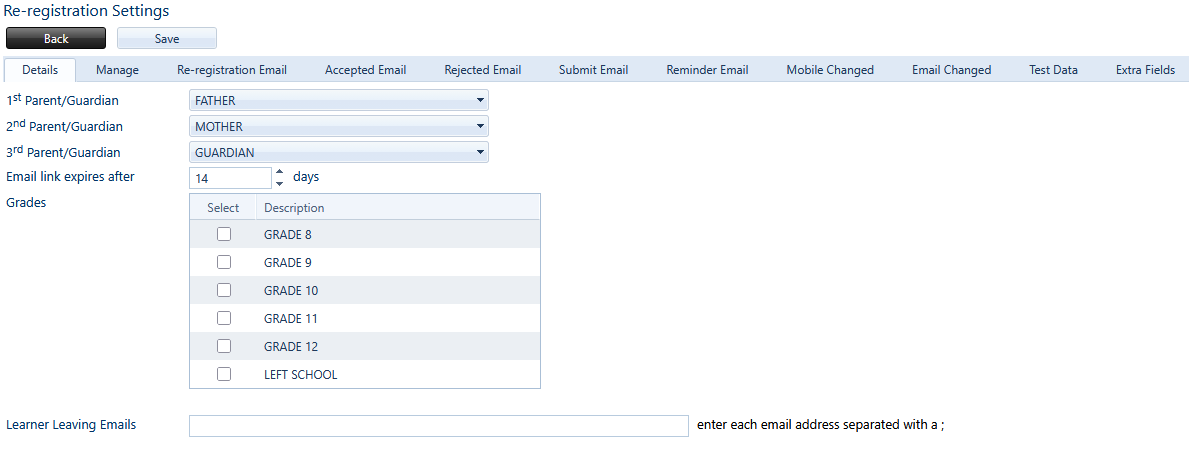Image resolution: width=1189 pixels, height=450 pixels.
Task: Open the Reminder Email tab
Action: coord(707,70)
